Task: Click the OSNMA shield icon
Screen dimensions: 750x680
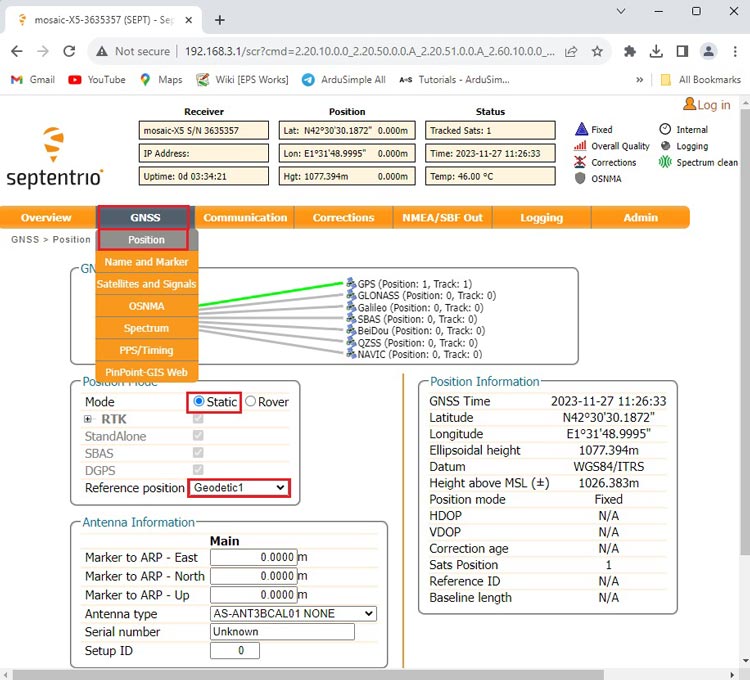Action: pos(580,178)
